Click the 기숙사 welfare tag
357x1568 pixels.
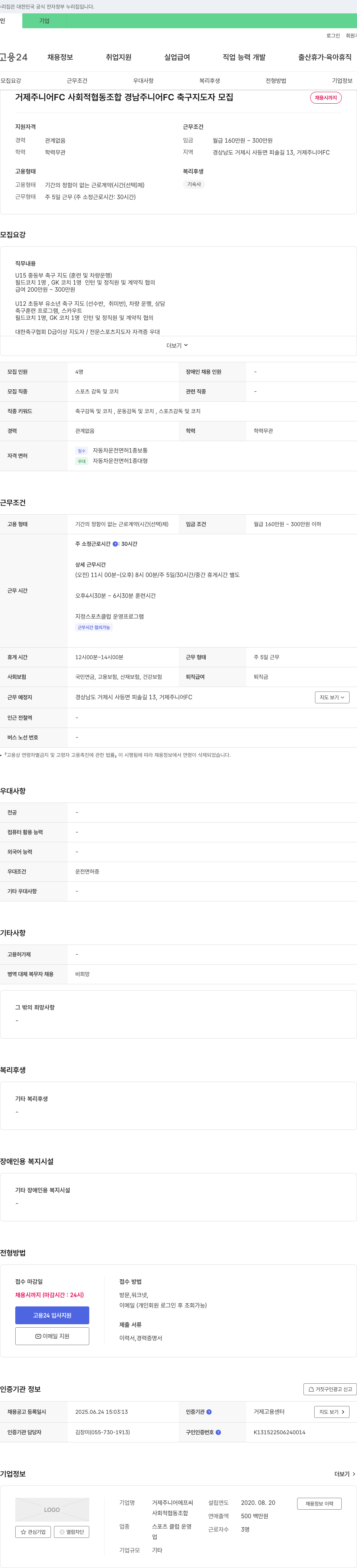pos(194,184)
